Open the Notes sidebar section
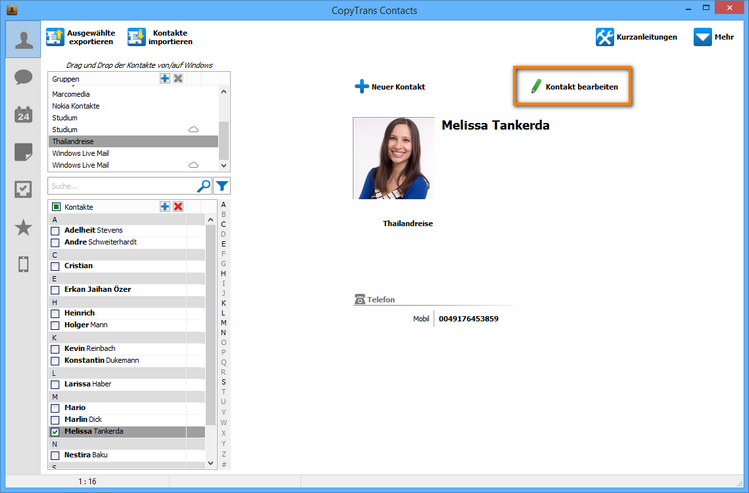The height and width of the screenshot is (493, 749). (23, 152)
